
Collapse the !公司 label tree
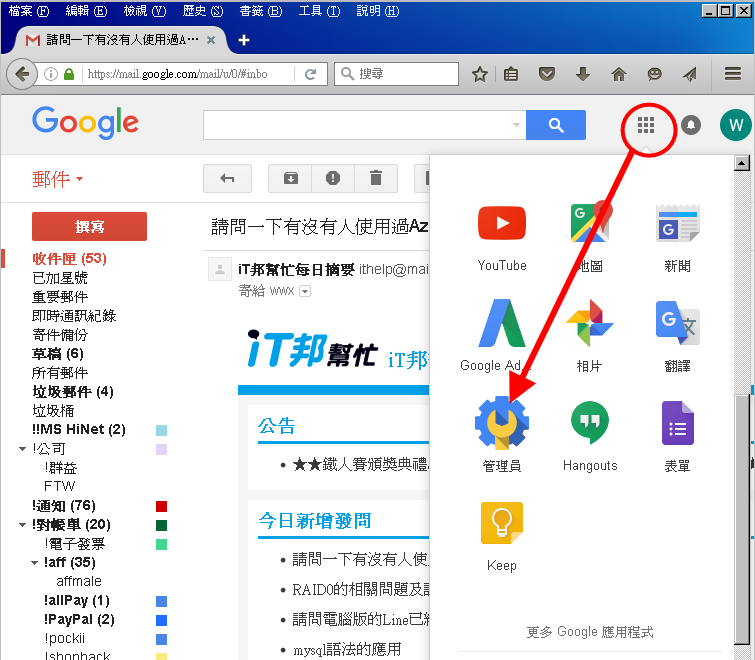pos(22,449)
